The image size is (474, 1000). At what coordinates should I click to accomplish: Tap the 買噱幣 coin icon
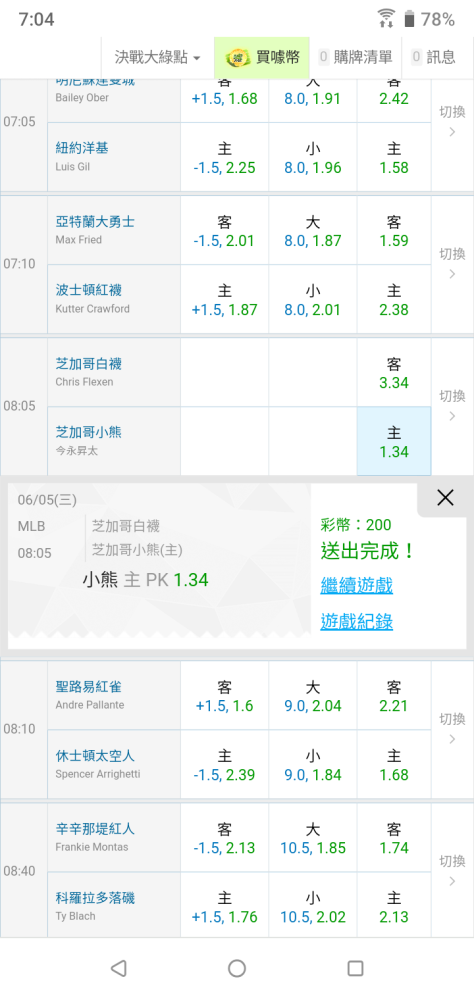(x=237, y=57)
